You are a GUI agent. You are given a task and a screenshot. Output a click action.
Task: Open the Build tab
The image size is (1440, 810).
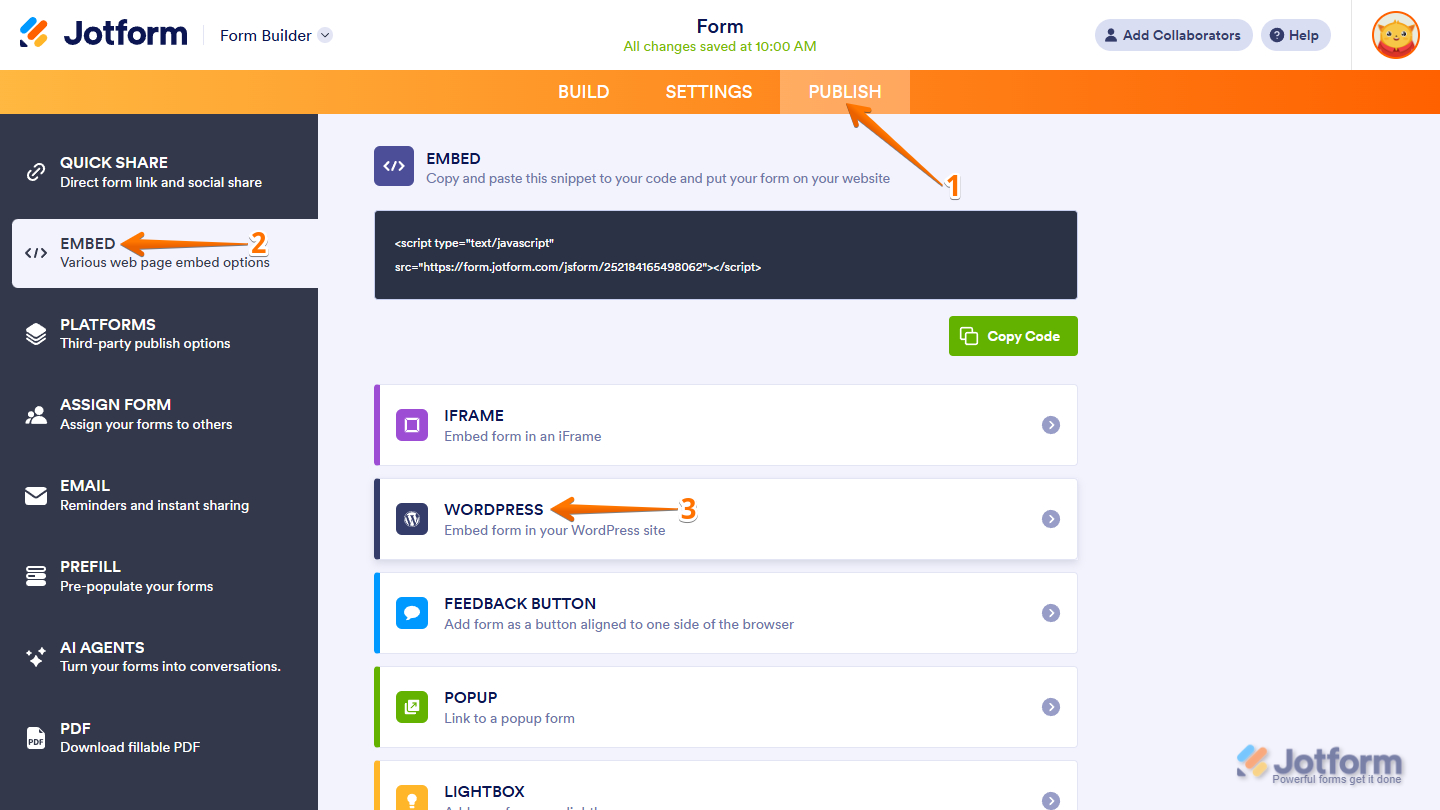[x=583, y=91]
